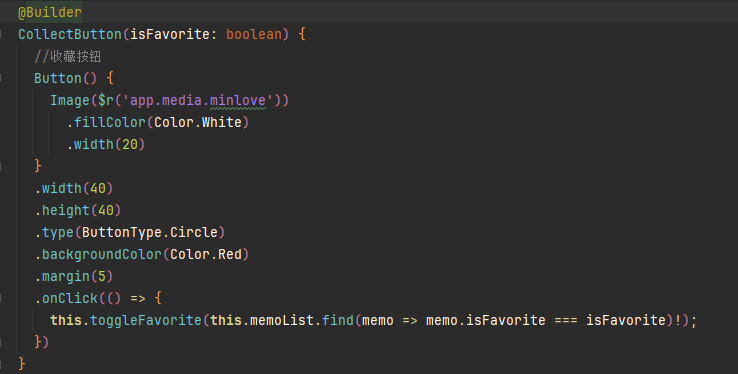Screen dimensions: 738x374
Task: Click ButtonType.Circle argument
Action: 150,232
